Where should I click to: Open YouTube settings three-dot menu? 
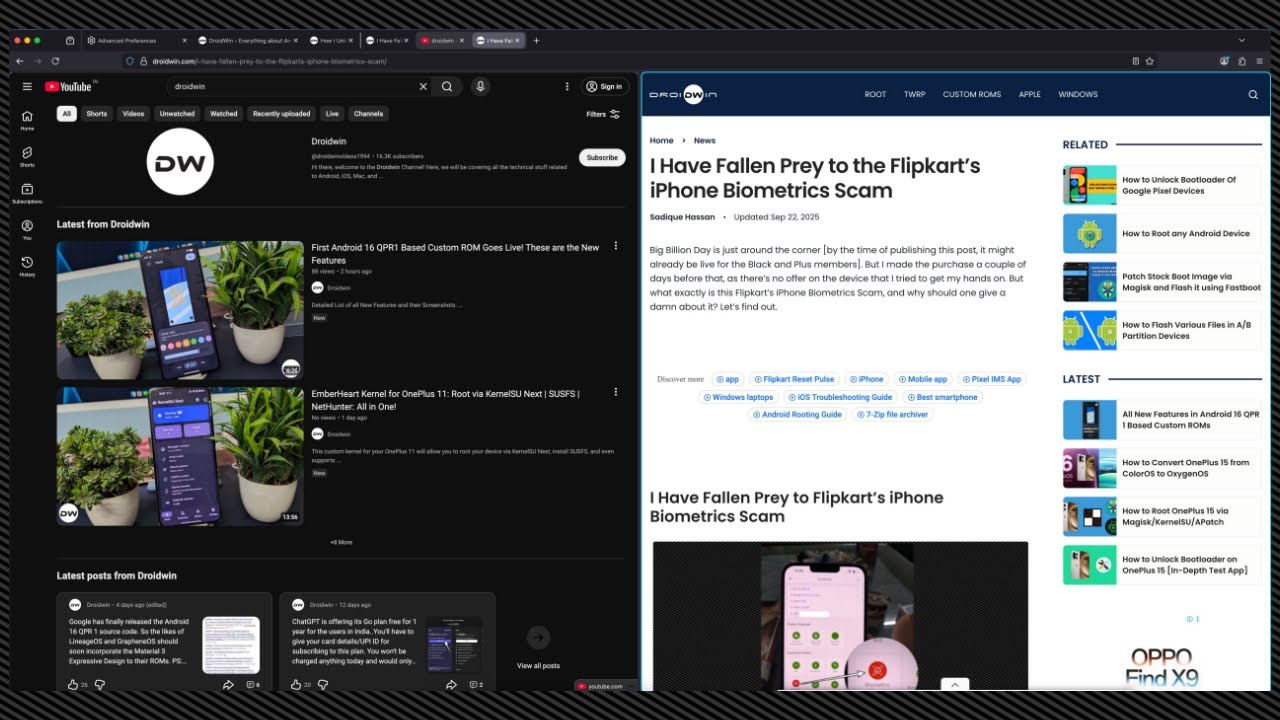point(567,87)
